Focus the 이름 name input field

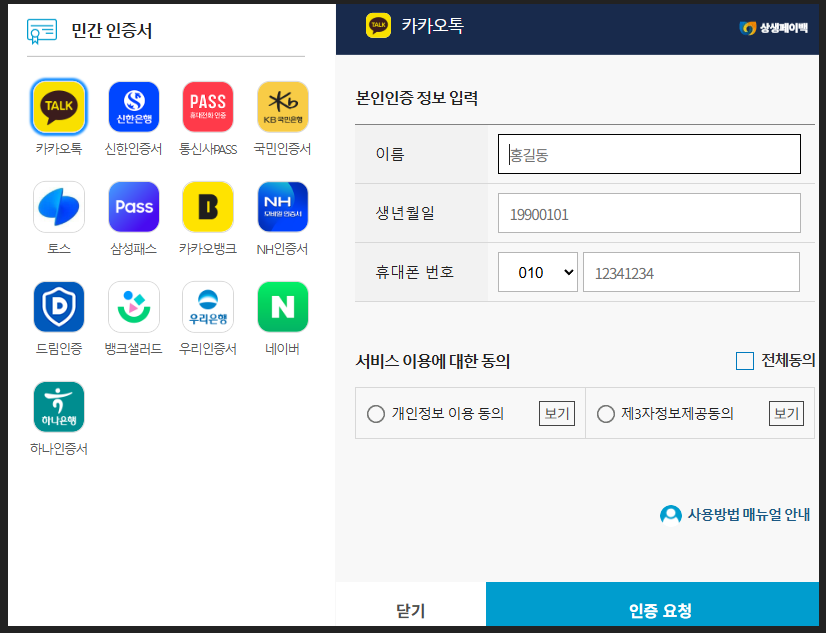(x=649, y=154)
